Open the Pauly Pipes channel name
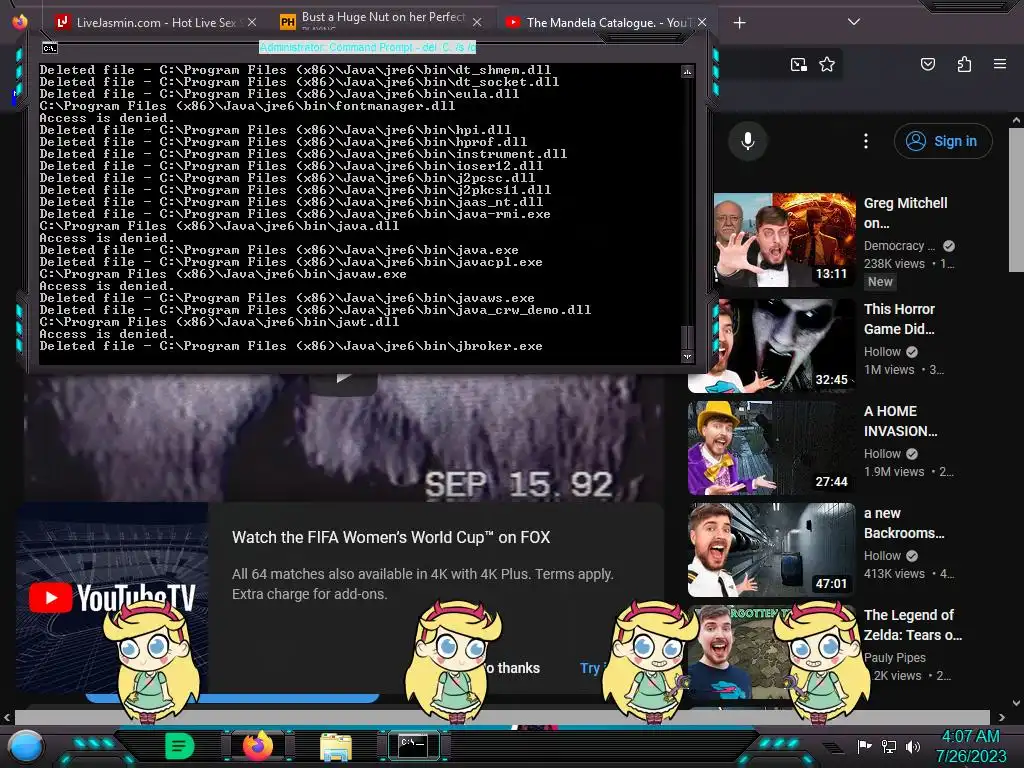 point(895,658)
